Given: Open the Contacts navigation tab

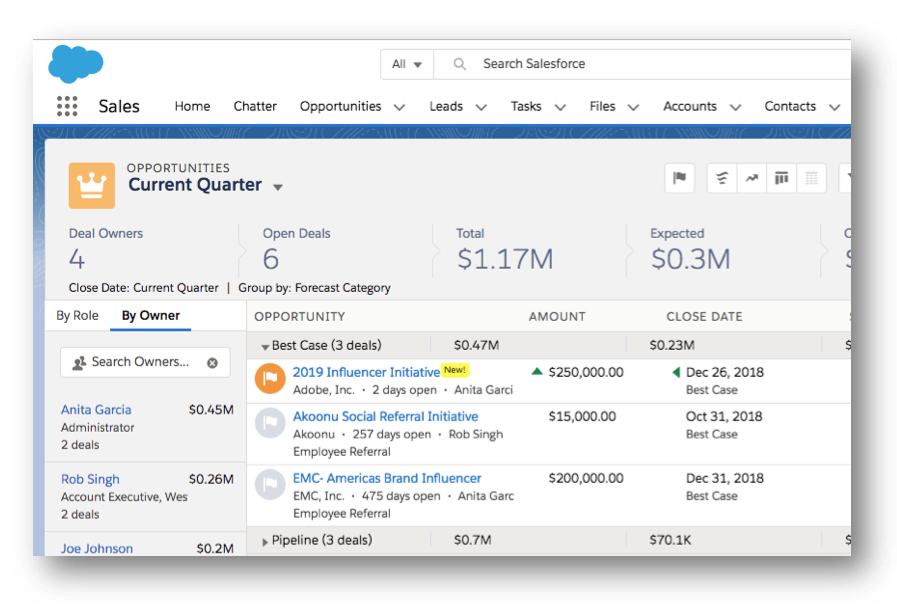Looking at the screenshot, I should click(x=790, y=106).
